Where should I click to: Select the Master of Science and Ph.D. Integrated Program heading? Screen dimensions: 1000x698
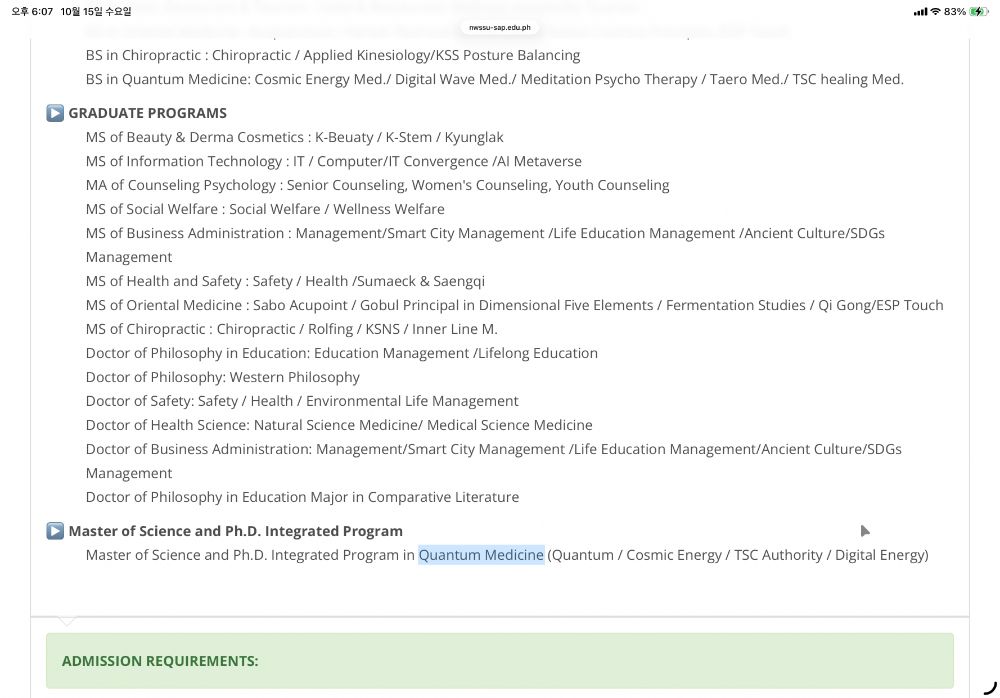(x=235, y=531)
